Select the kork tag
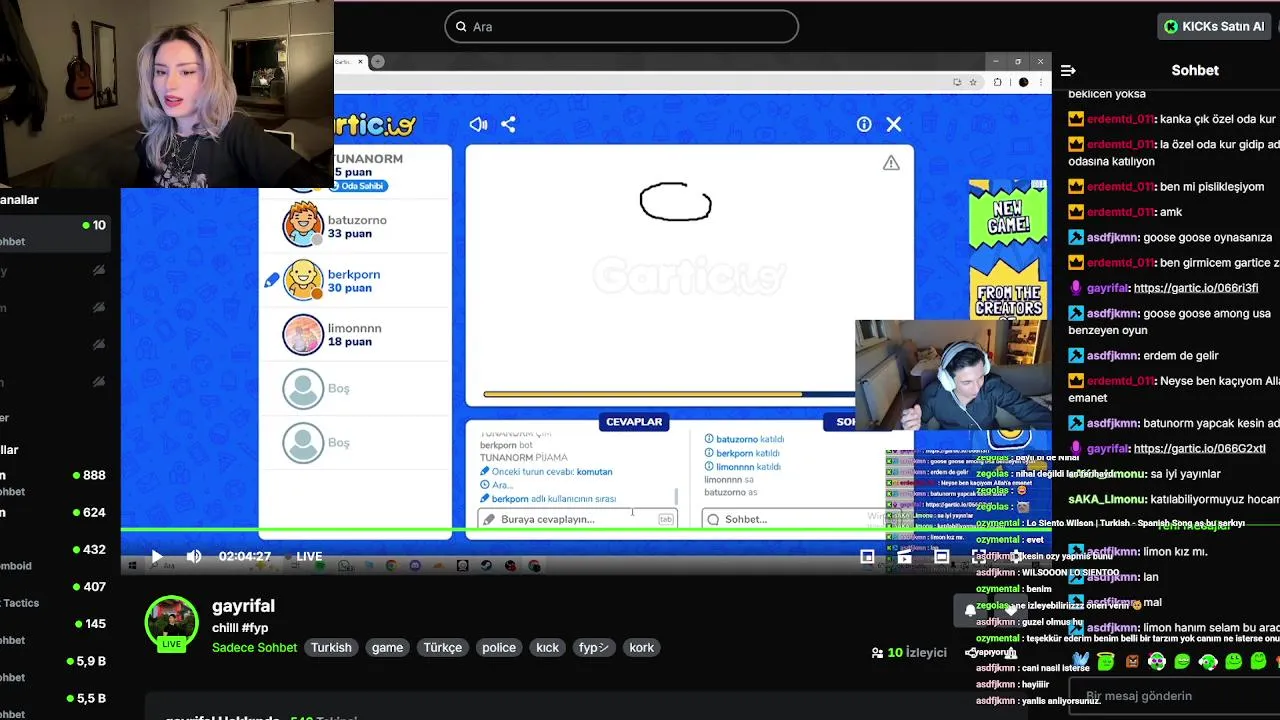Viewport: 1280px width, 720px height. coord(641,647)
